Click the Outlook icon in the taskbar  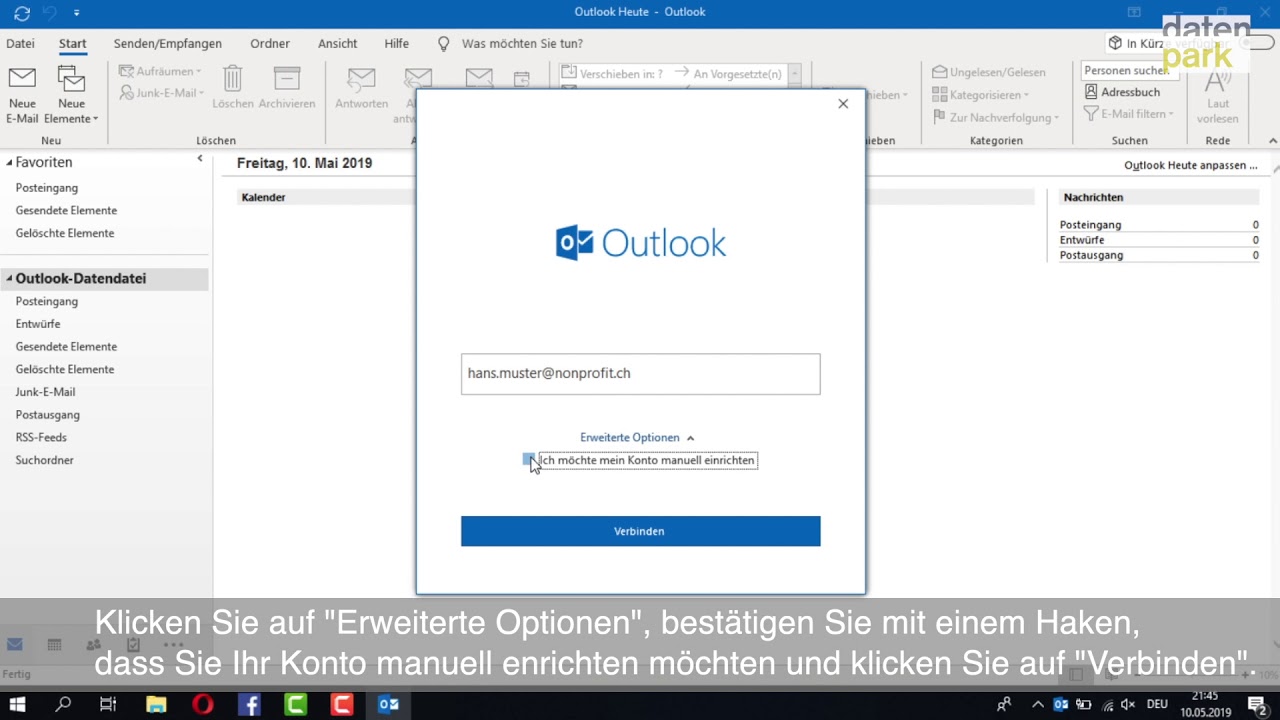tap(389, 705)
